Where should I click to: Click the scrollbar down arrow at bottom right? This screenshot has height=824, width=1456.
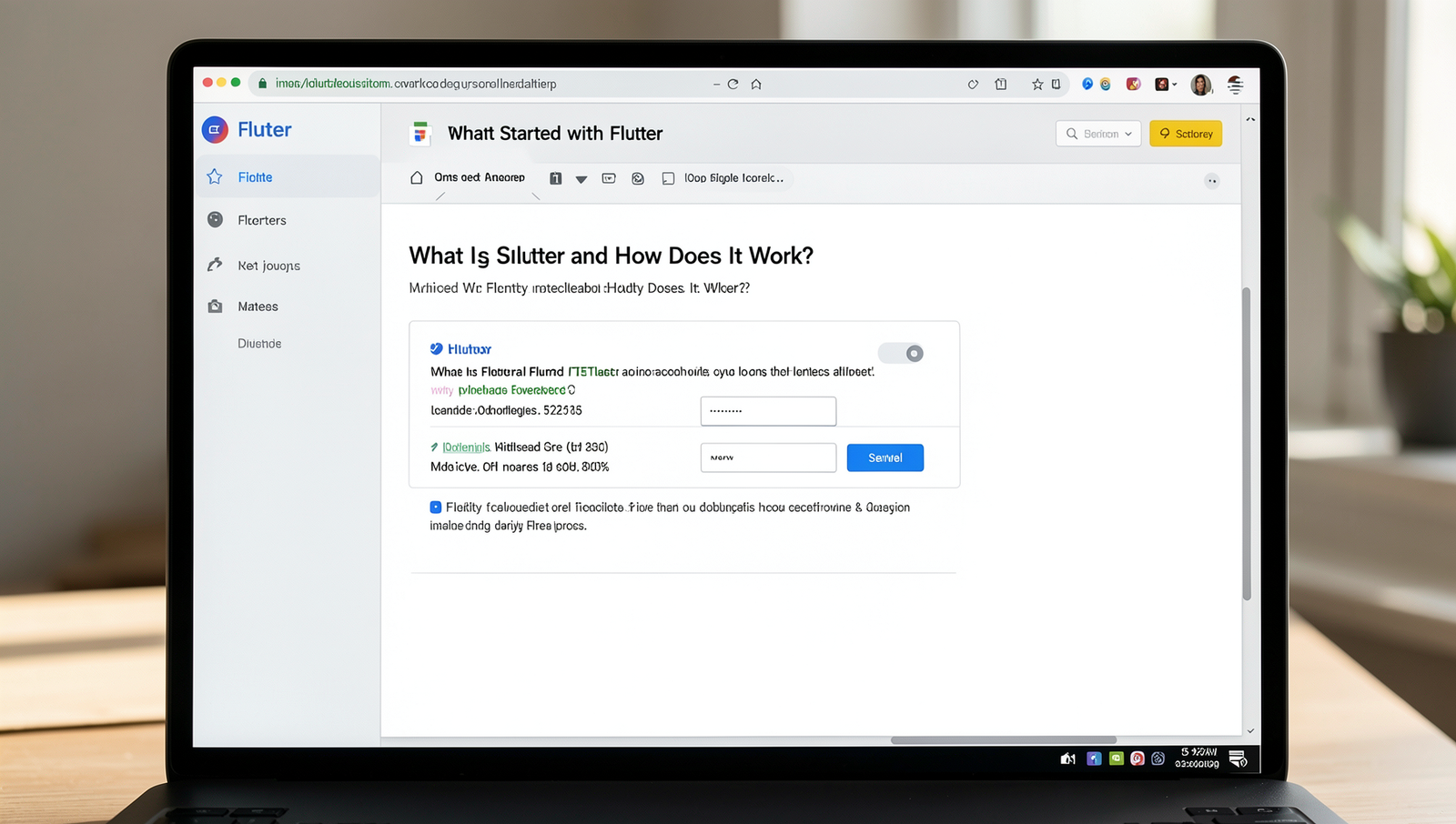pyautogui.click(x=1250, y=730)
